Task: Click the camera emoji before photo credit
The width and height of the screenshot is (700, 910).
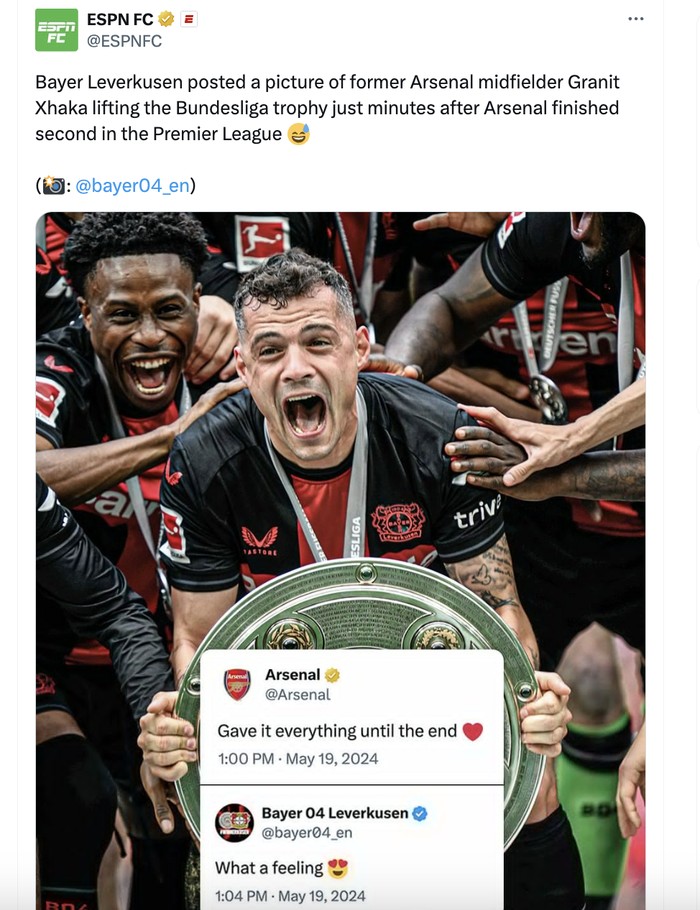Action: (x=53, y=185)
